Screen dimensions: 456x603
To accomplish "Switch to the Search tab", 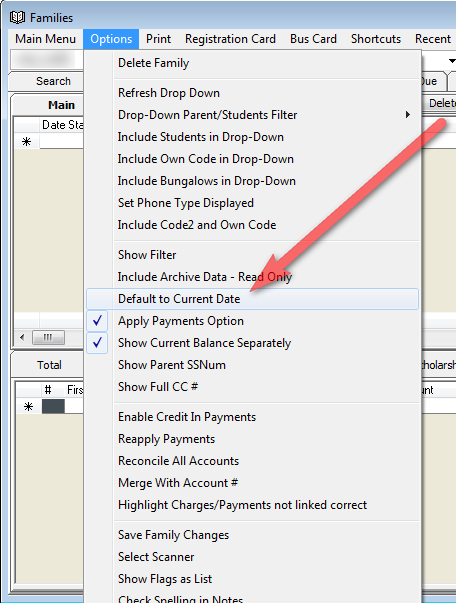I will [x=53, y=81].
